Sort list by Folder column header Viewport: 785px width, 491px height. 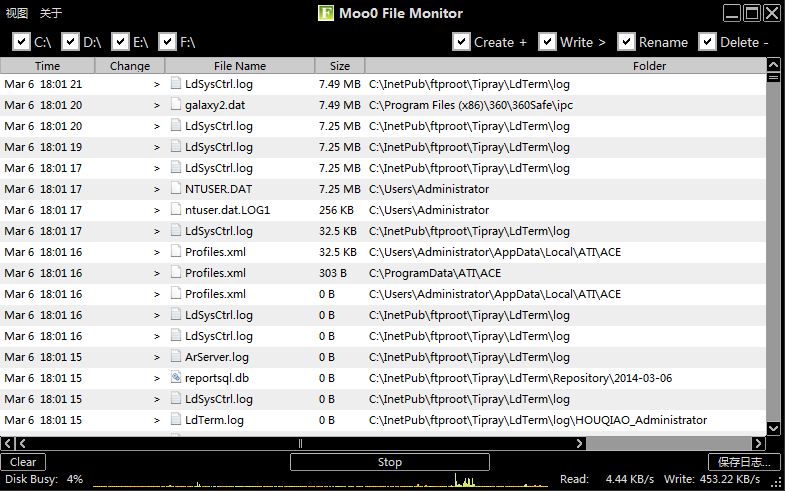566,66
